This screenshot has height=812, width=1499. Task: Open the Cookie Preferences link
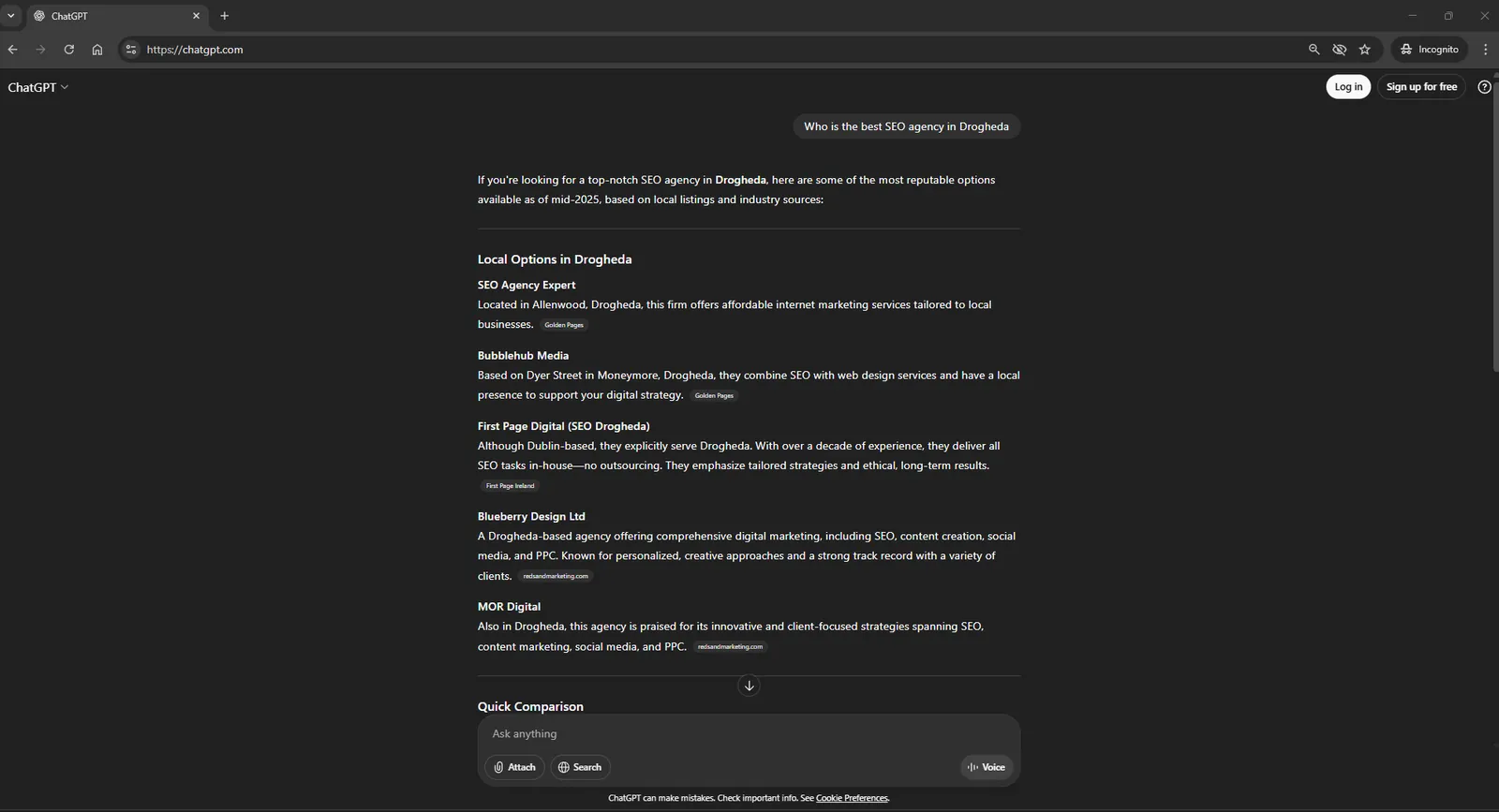pyautogui.click(x=852, y=798)
